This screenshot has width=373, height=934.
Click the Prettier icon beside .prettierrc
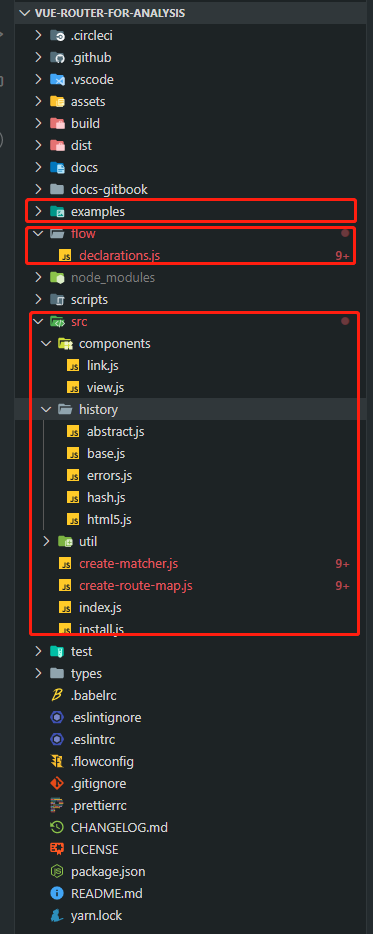[x=57, y=805]
